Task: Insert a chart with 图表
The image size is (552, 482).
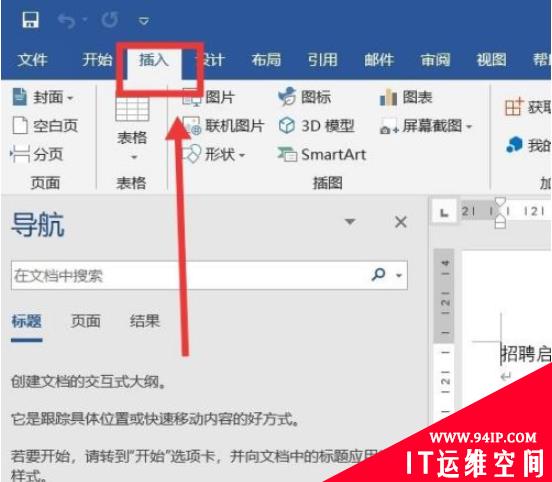Action: point(406,97)
